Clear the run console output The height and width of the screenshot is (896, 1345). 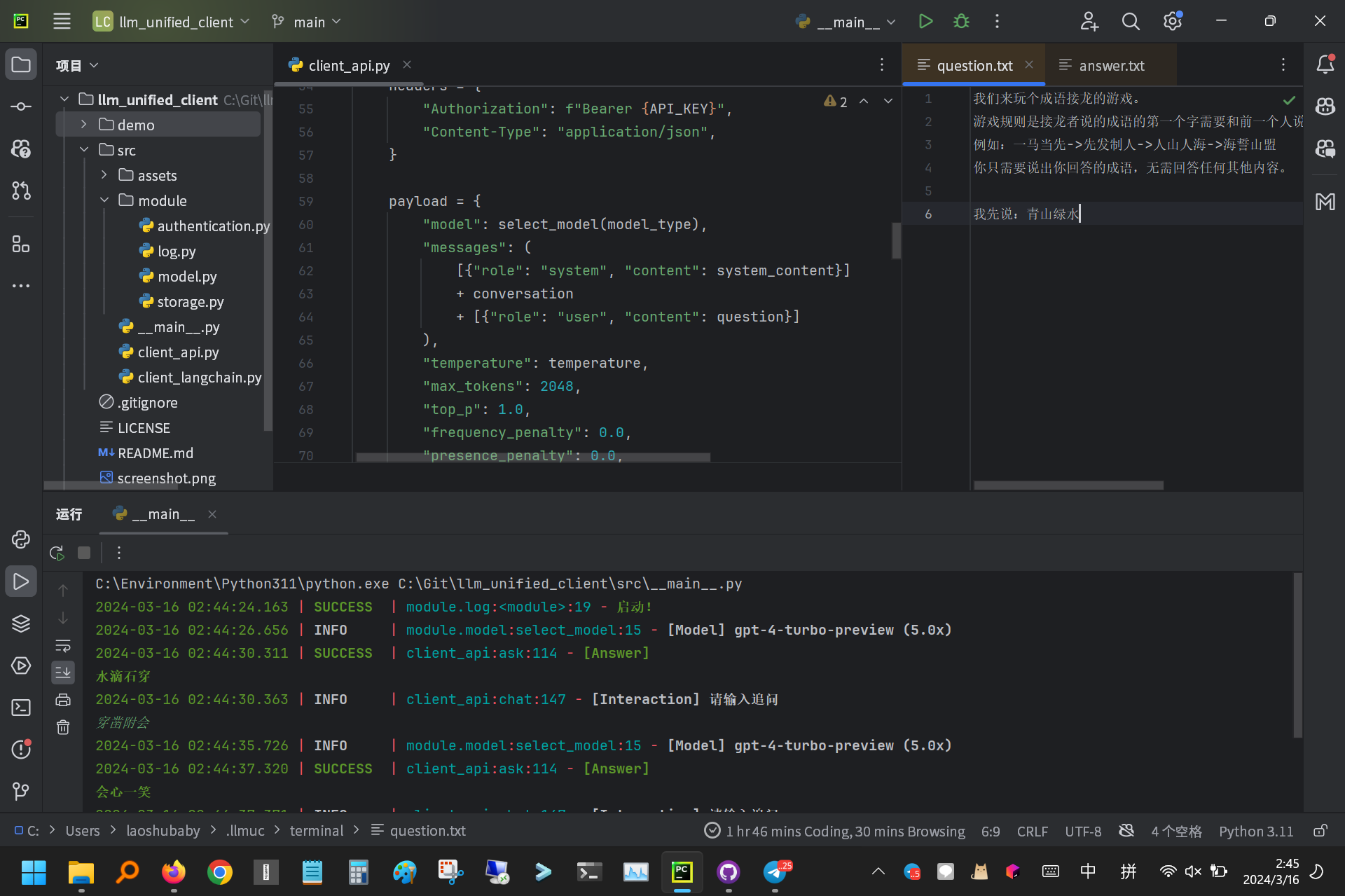63,727
